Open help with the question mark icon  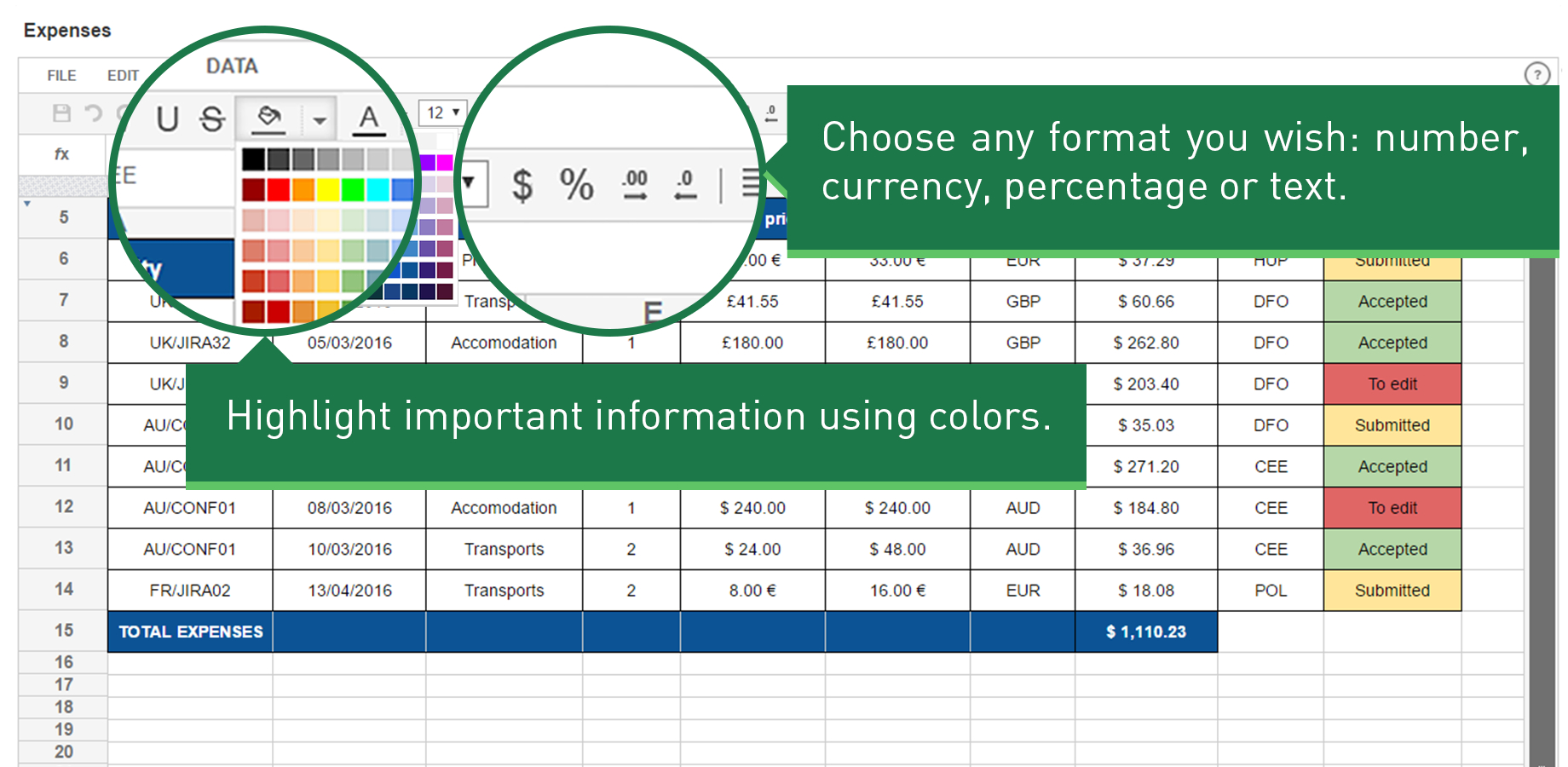click(1537, 74)
